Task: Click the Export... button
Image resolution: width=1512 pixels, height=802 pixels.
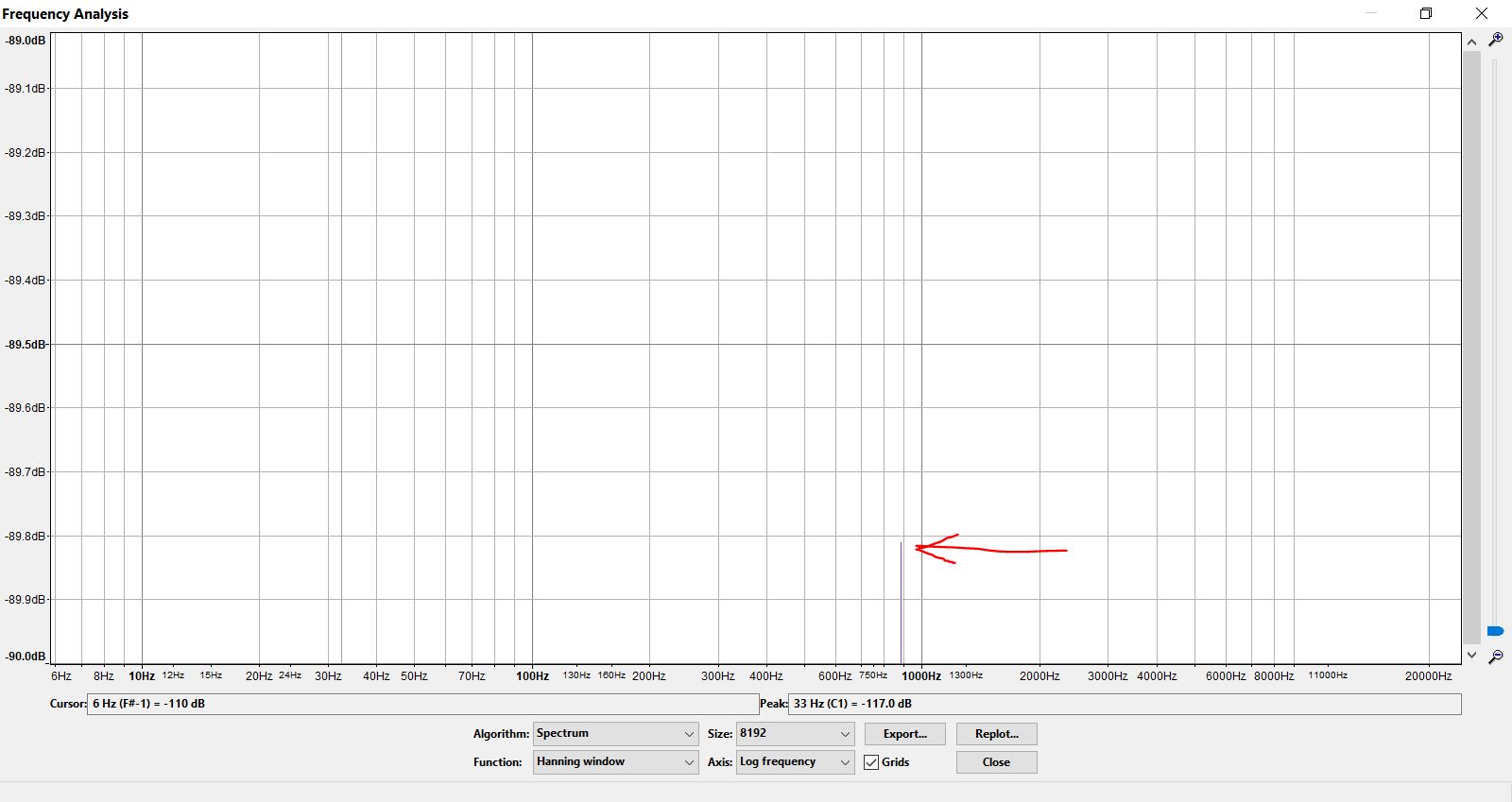Action: pyautogui.click(x=905, y=734)
